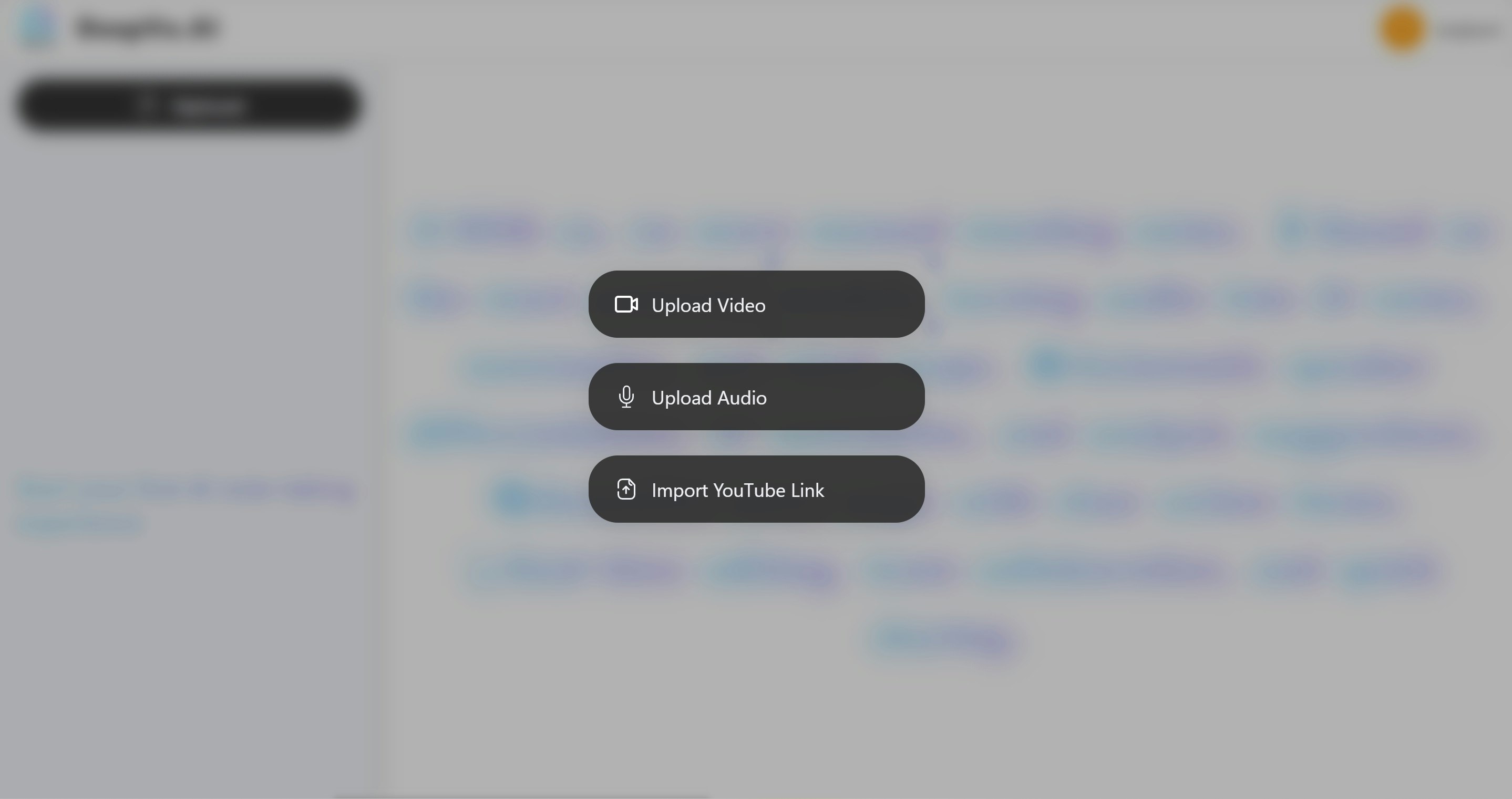Image resolution: width=1512 pixels, height=799 pixels.
Task: Select Import YouTube Link
Action: coord(757,489)
